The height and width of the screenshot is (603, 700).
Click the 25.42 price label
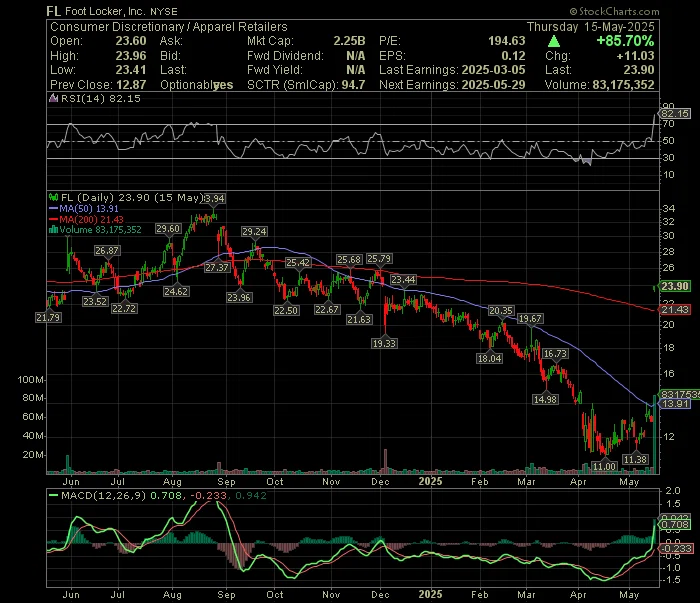pyautogui.click(x=298, y=262)
